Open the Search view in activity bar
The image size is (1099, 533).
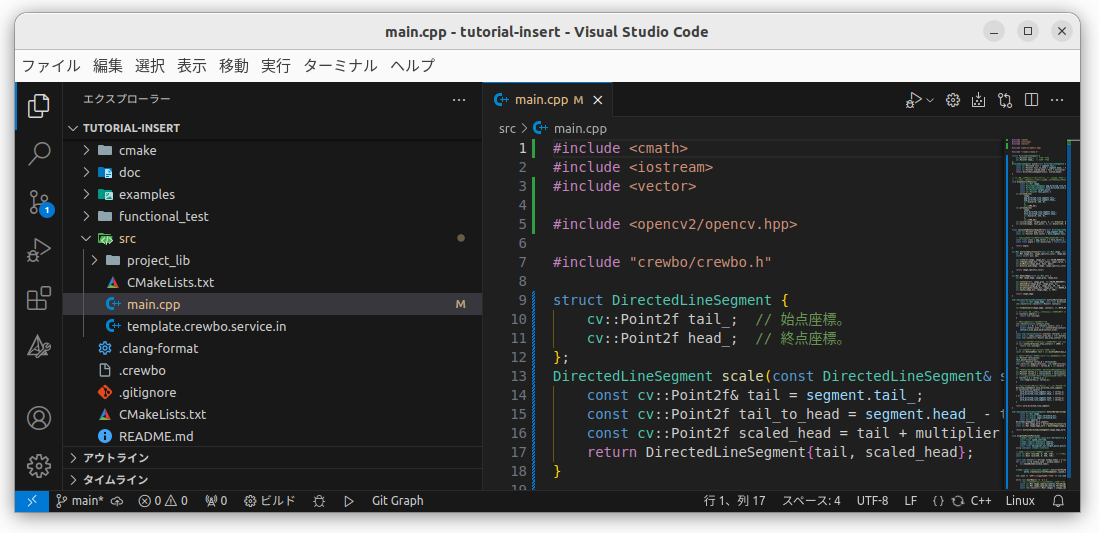tap(39, 153)
